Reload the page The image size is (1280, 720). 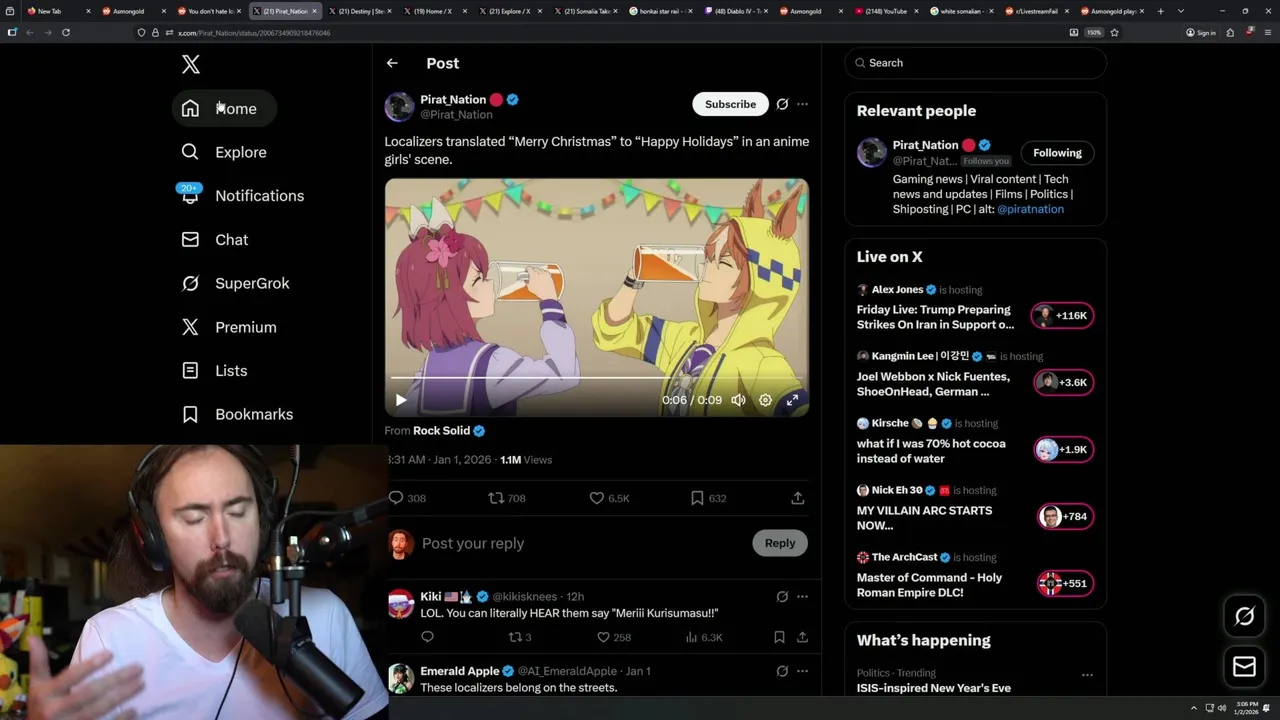[x=66, y=32]
